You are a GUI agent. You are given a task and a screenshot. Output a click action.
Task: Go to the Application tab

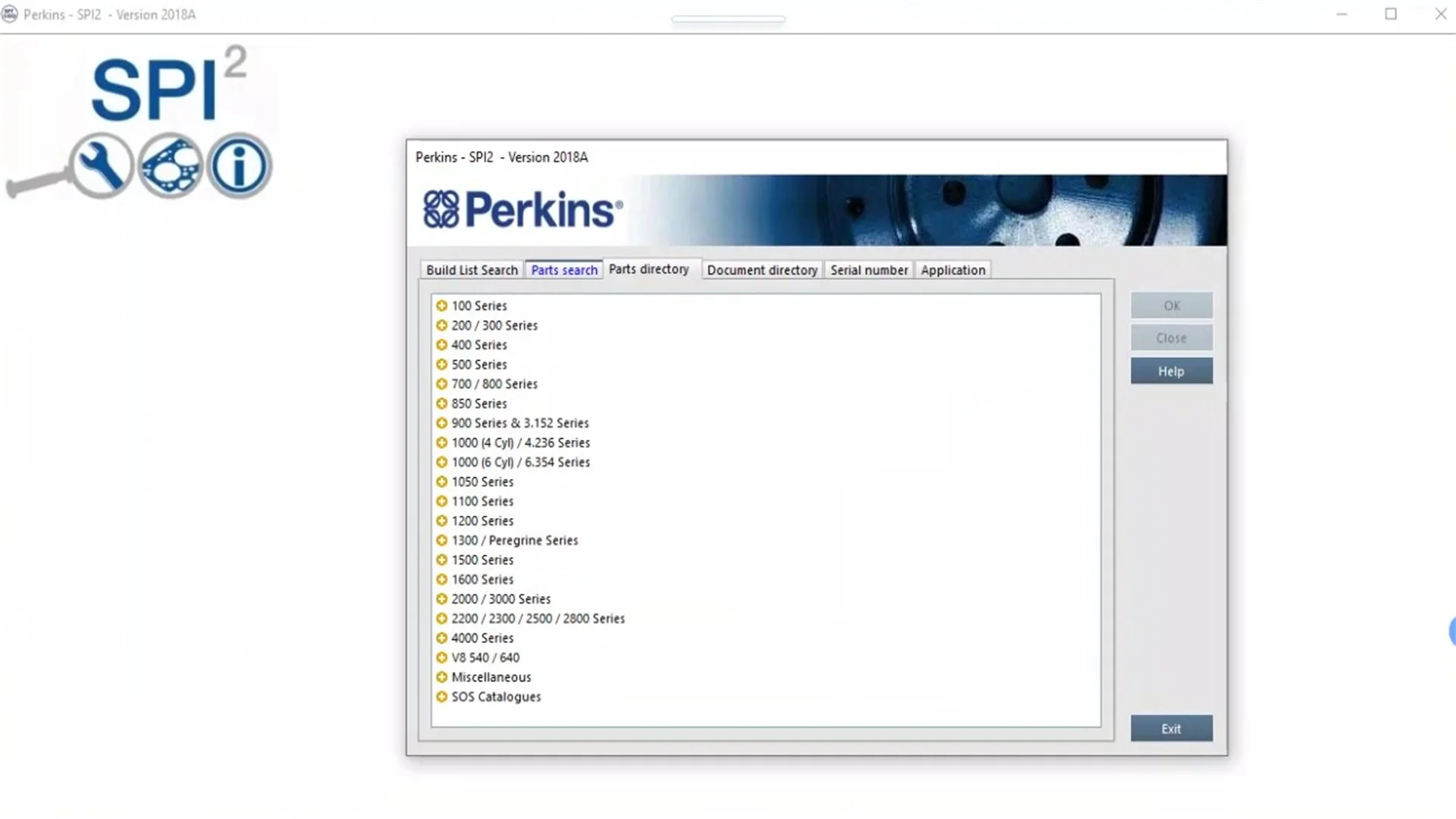tap(953, 270)
